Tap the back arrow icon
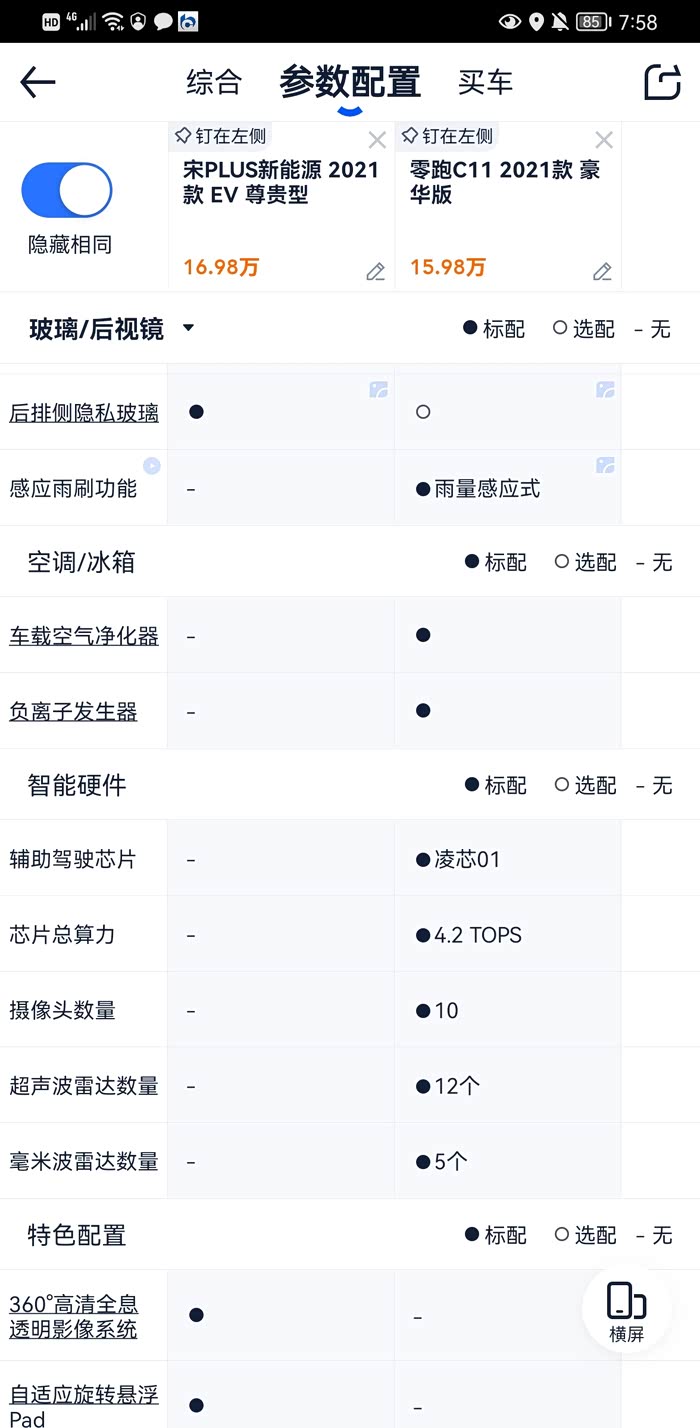 pyautogui.click(x=38, y=82)
